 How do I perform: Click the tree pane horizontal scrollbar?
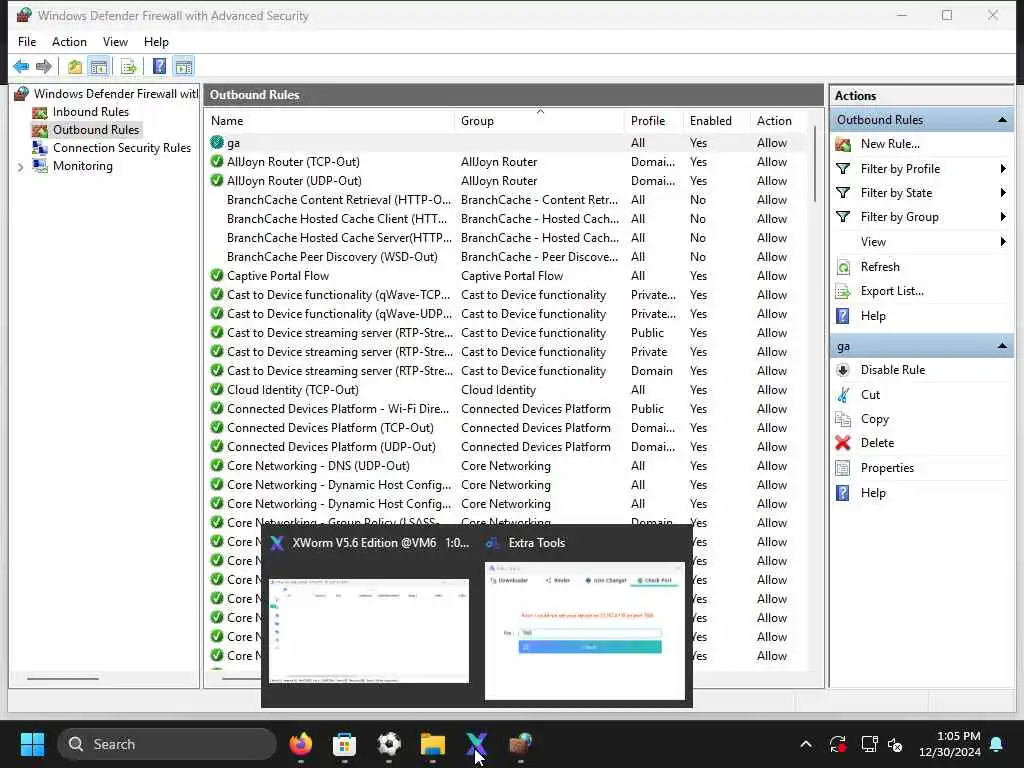pos(63,679)
